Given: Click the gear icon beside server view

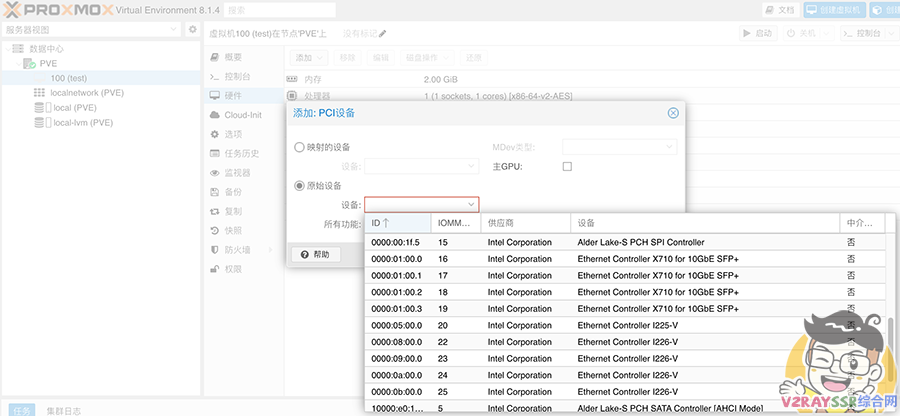Looking at the screenshot, I should [193, 30].
